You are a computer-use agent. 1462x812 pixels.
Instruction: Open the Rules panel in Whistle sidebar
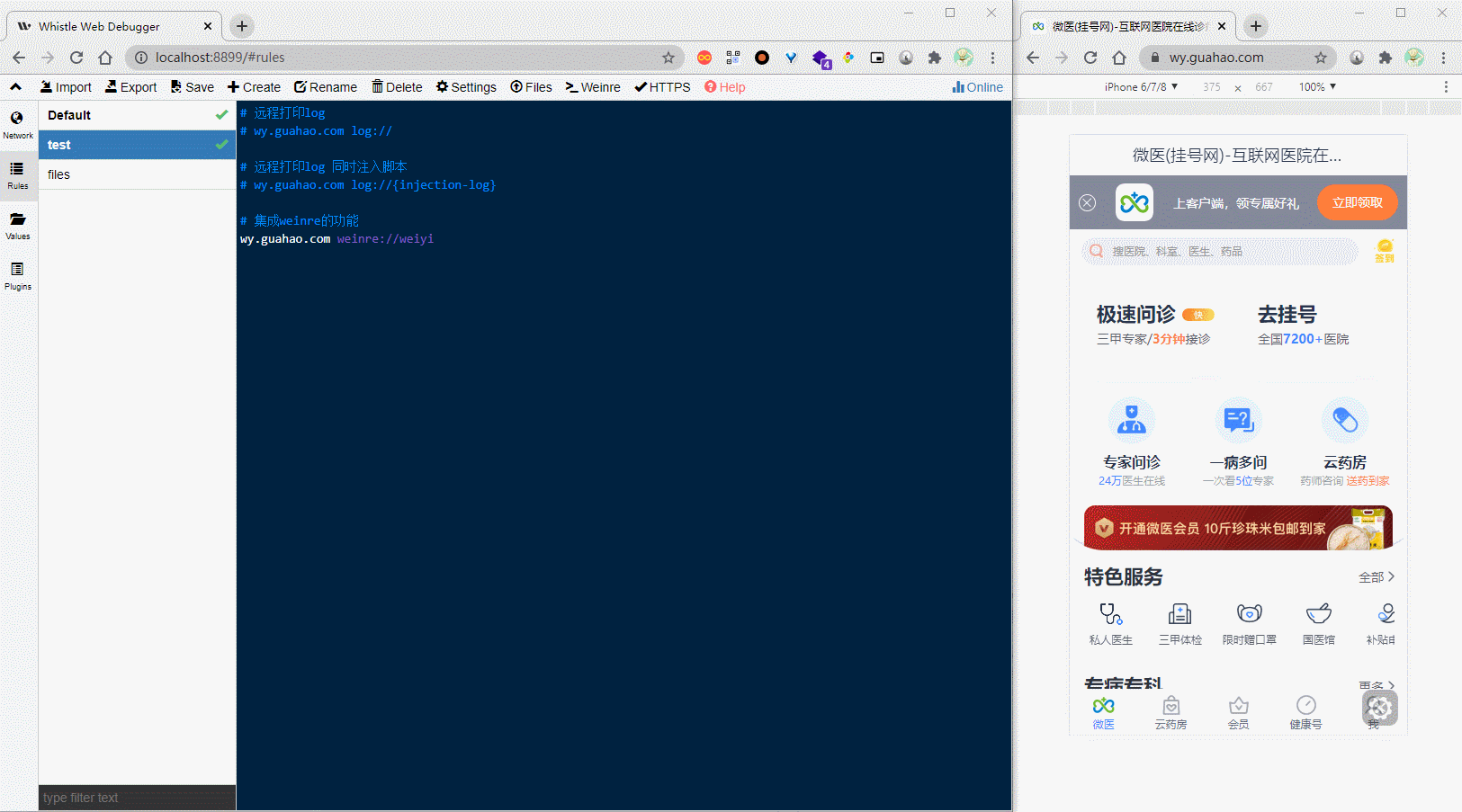[18, 175]
